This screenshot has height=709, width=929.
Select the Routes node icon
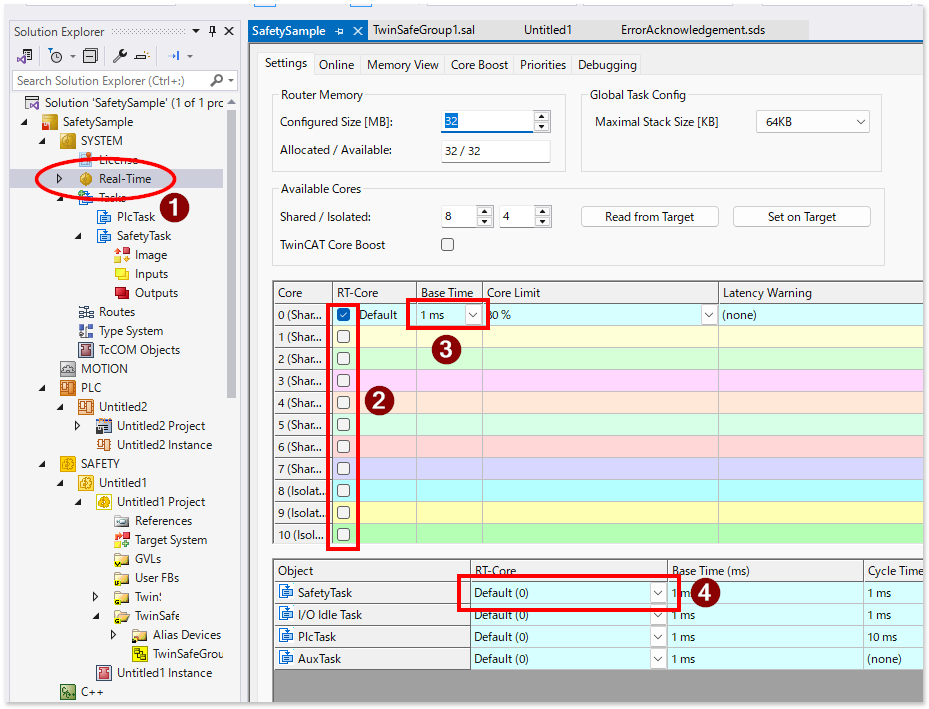coord(86,312)
